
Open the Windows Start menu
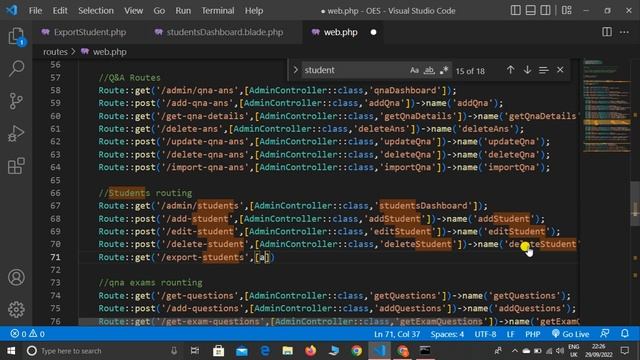pyautogui.click(x=11, y=351)
